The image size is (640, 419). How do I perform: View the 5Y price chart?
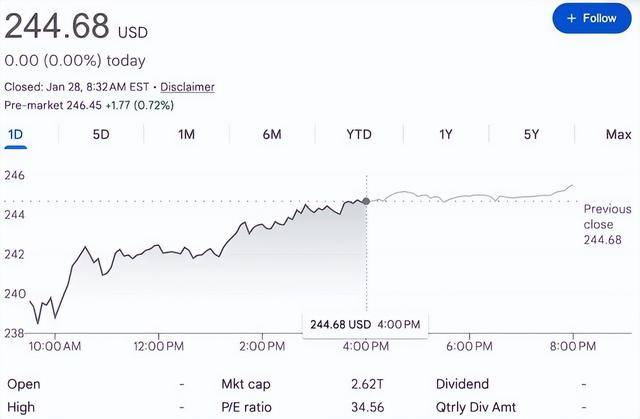coord(531,134)
